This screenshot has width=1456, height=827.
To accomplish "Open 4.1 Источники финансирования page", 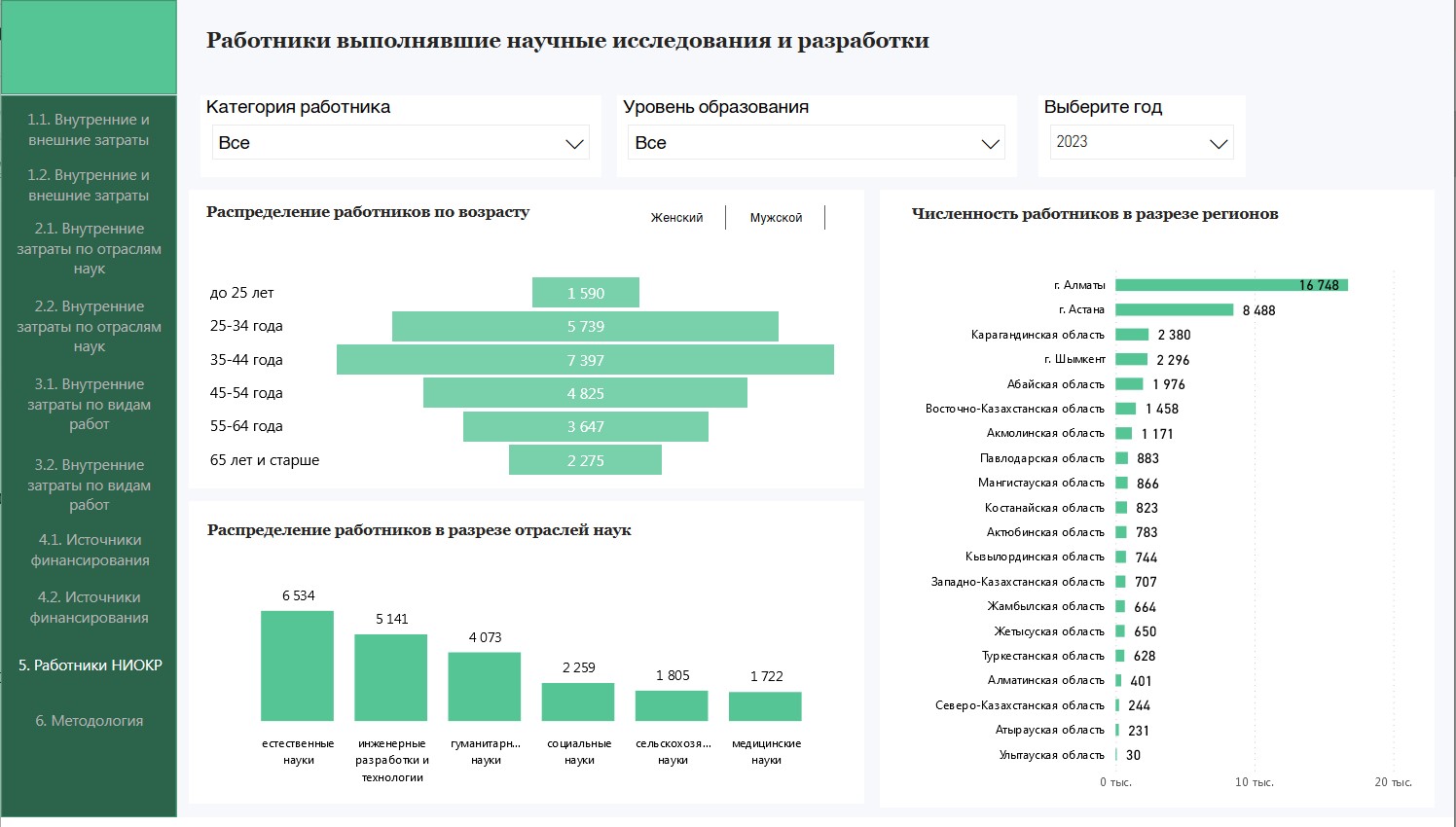I will click(x=89, y=550).
